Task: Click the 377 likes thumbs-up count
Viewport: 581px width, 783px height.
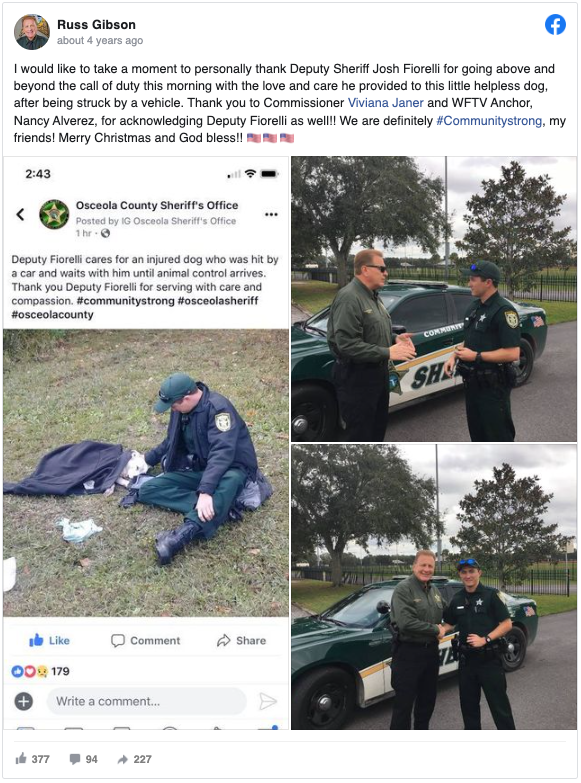Action: pos(32,759)
